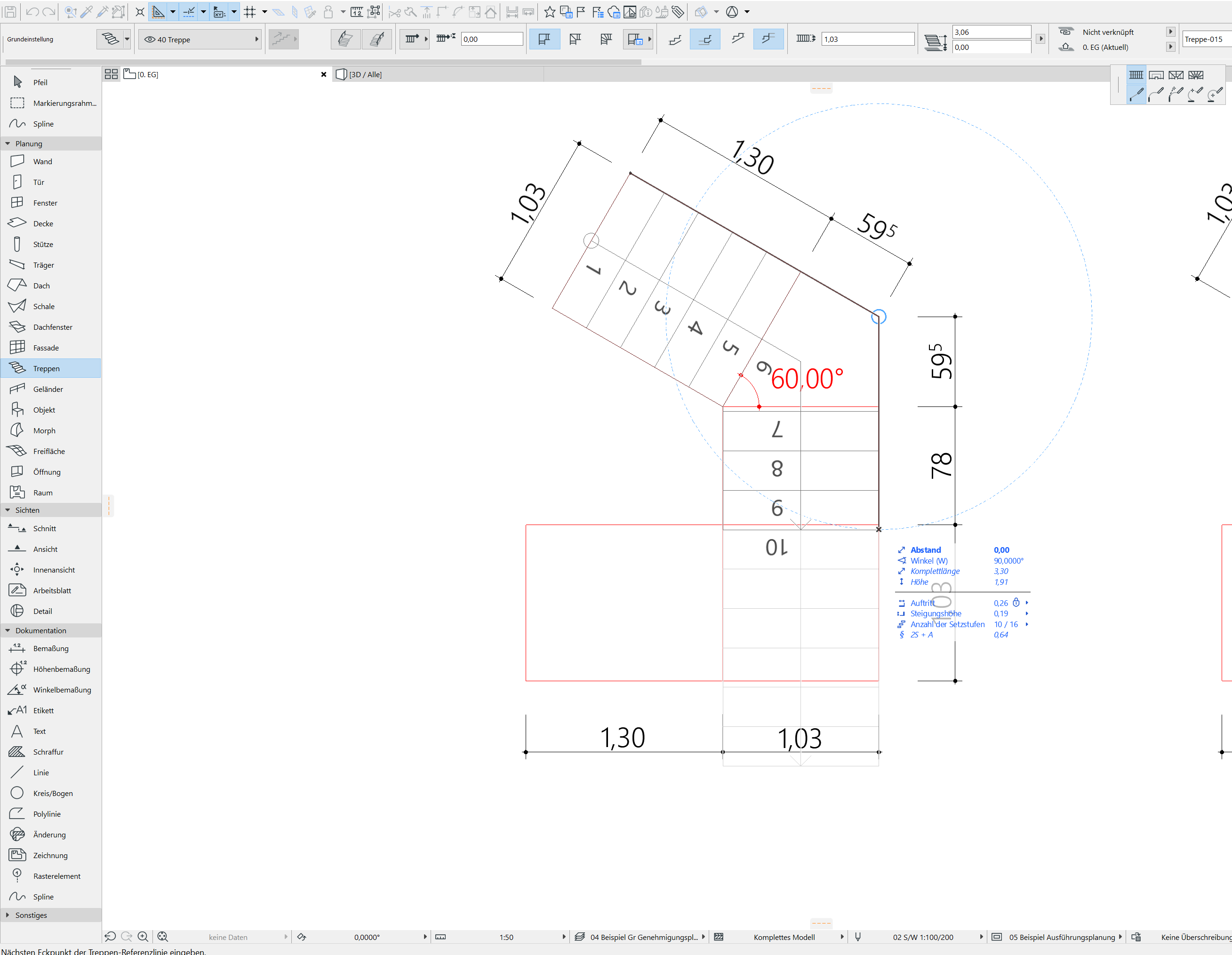Screen dimensions: 1232x955
Task: Choose the winder-stair geometry icon in floating palette
Action: 1195,75
